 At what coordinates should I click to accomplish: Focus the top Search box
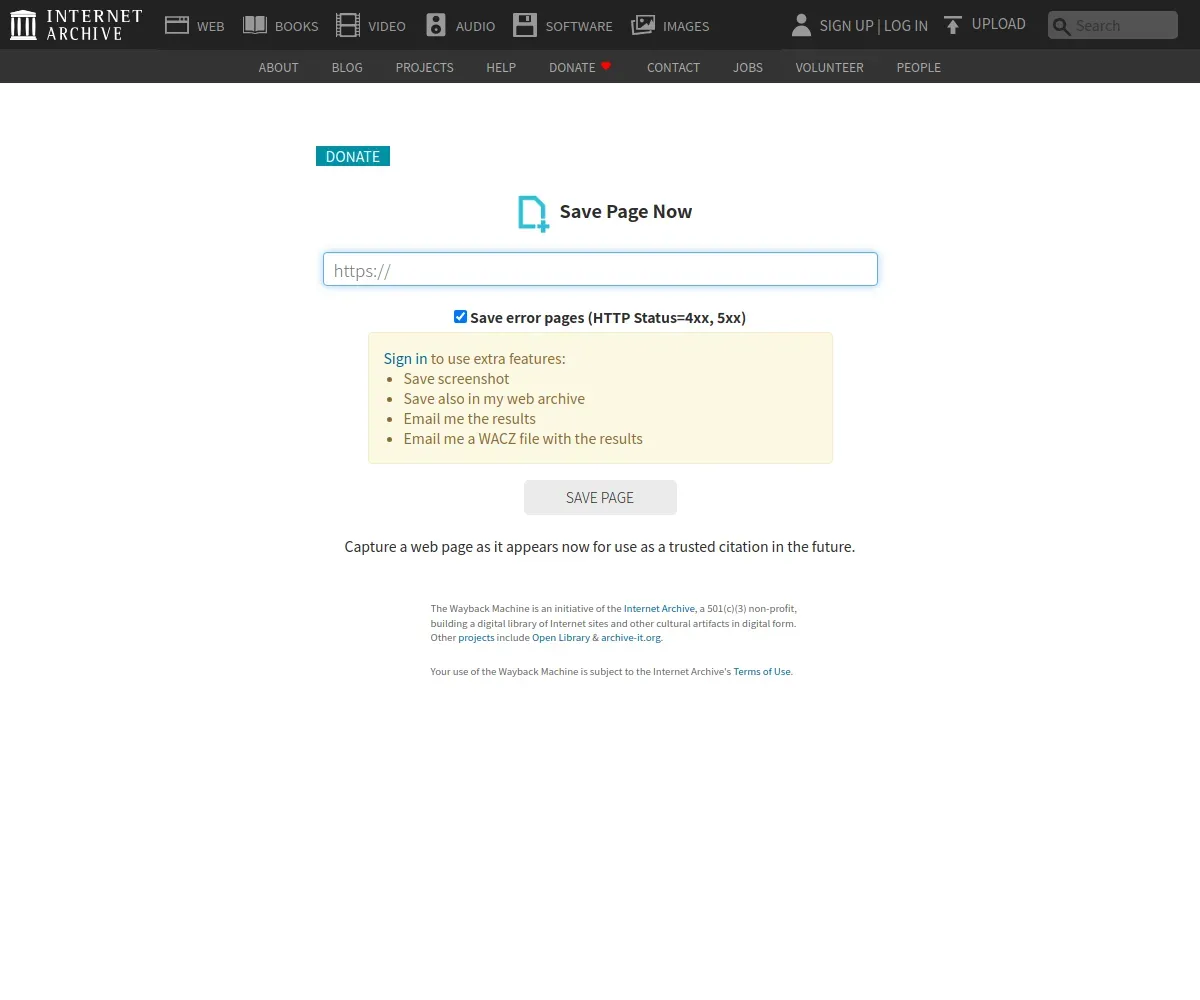tap(1113, 25)
